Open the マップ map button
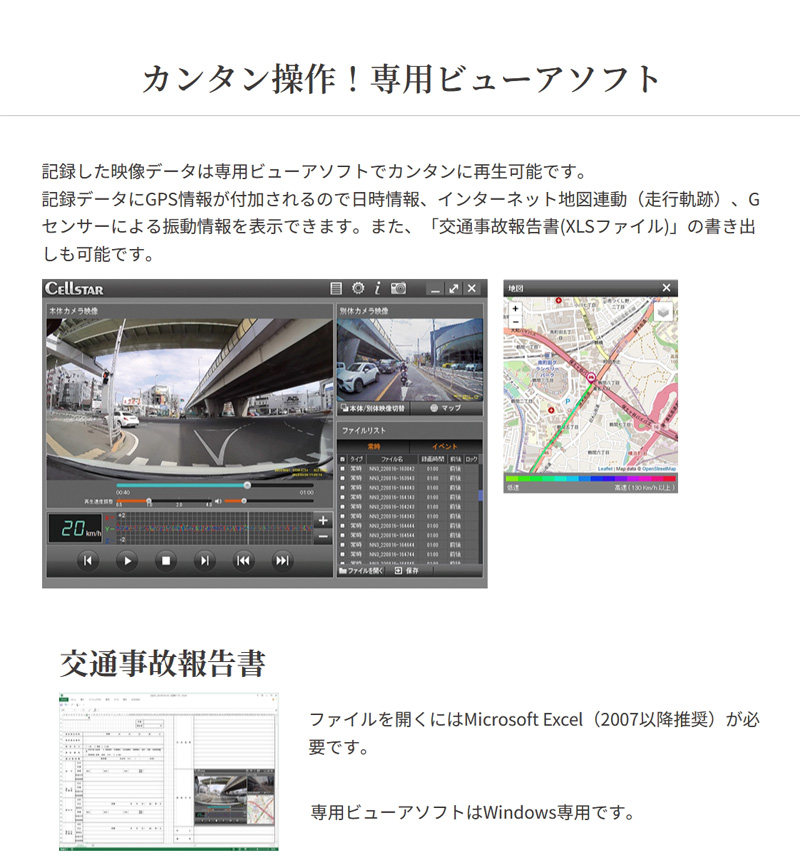 pyautogui.click(x=446, y=409)
